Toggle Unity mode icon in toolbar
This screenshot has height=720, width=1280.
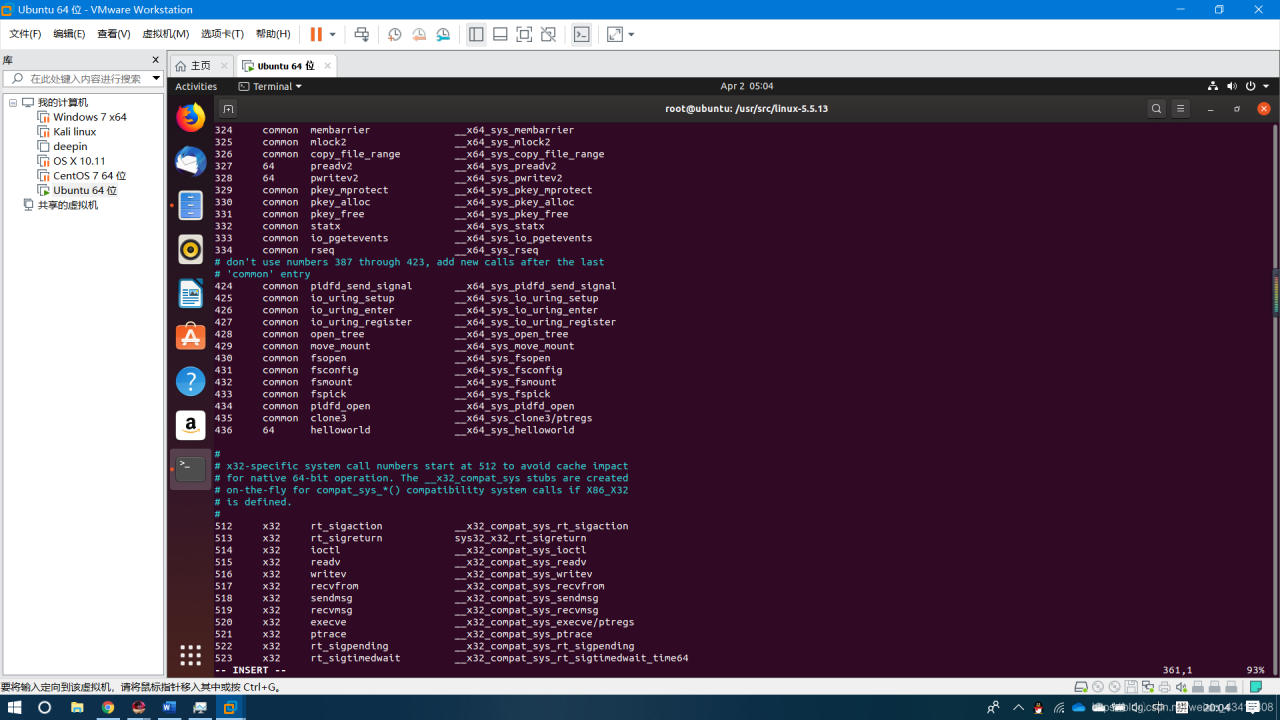click(548, 34)
